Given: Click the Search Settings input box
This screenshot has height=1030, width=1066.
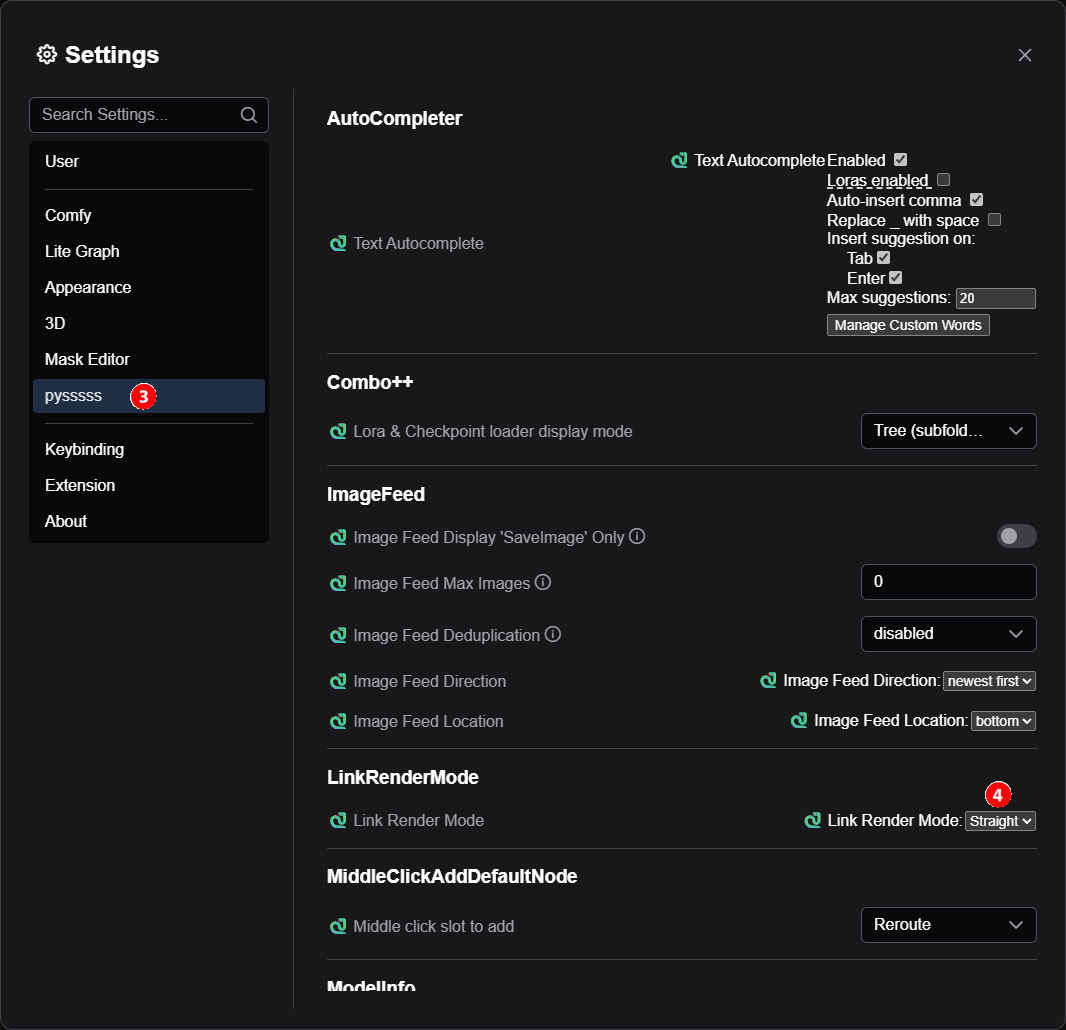Looking at the screenshot, I should pos(135,115).
